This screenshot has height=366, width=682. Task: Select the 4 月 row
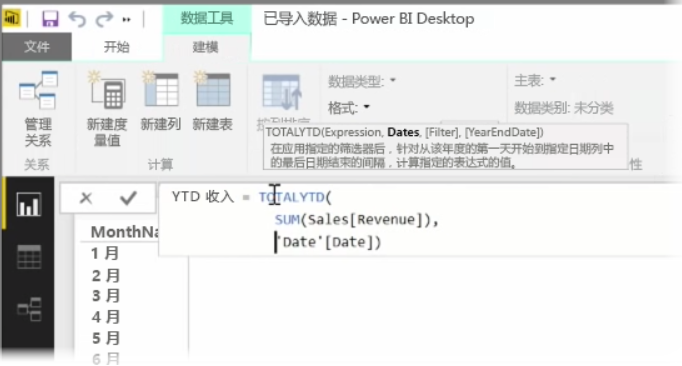(105, 317)
